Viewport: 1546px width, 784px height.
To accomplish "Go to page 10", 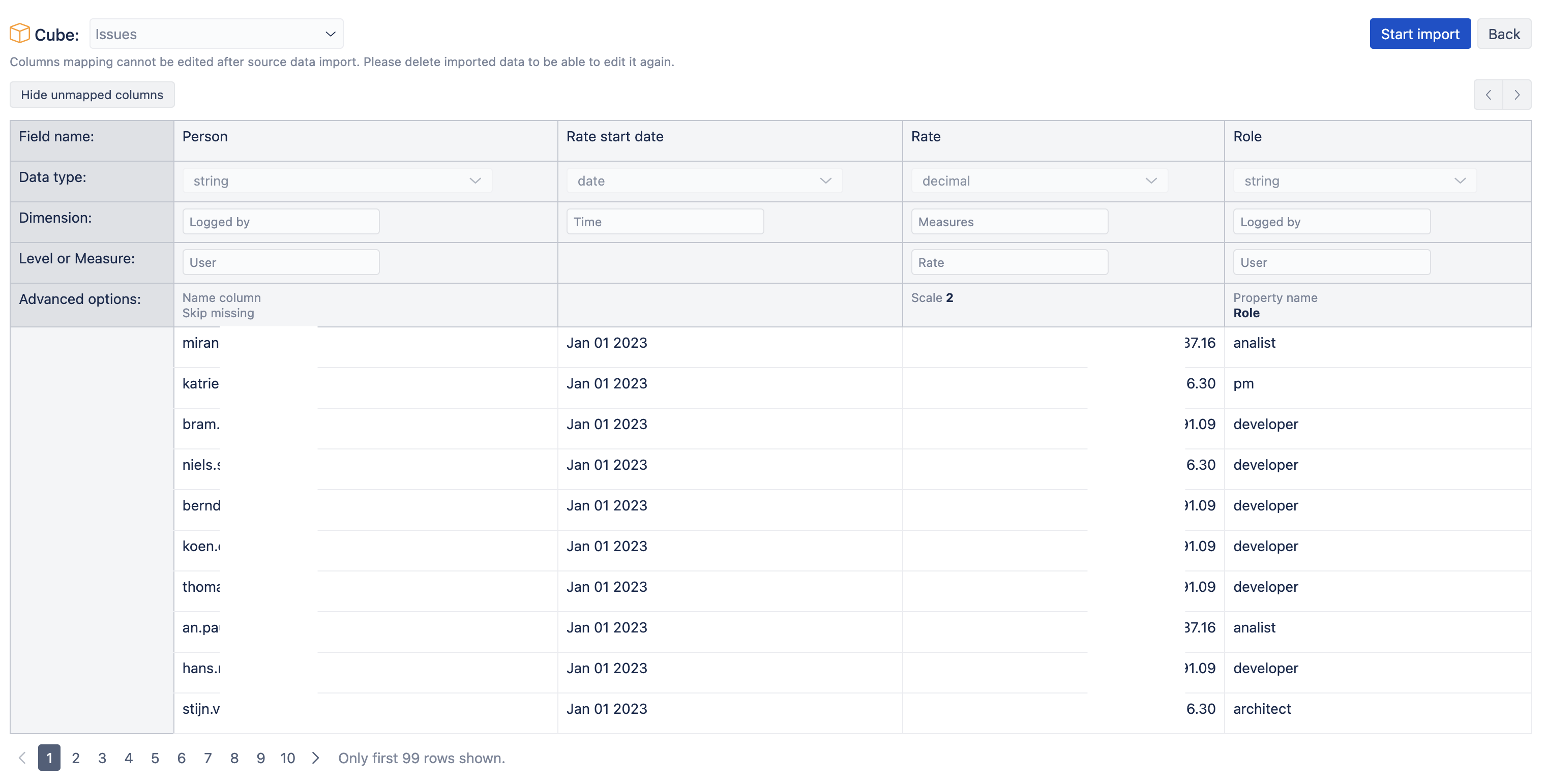I will pos(287,758).
